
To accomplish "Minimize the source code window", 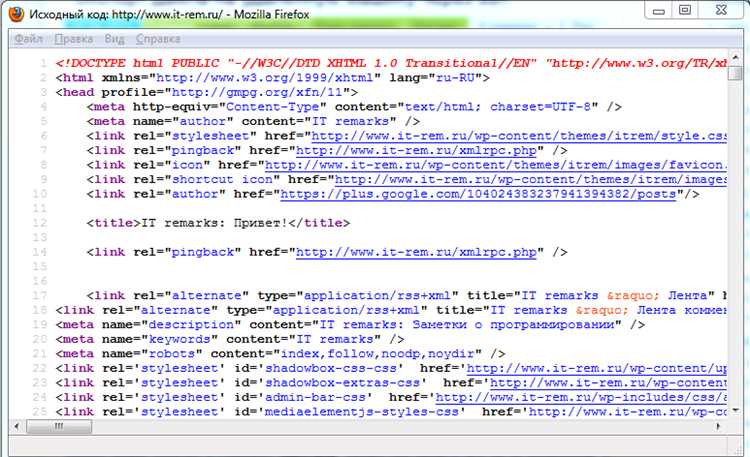I will pos(659,11).
